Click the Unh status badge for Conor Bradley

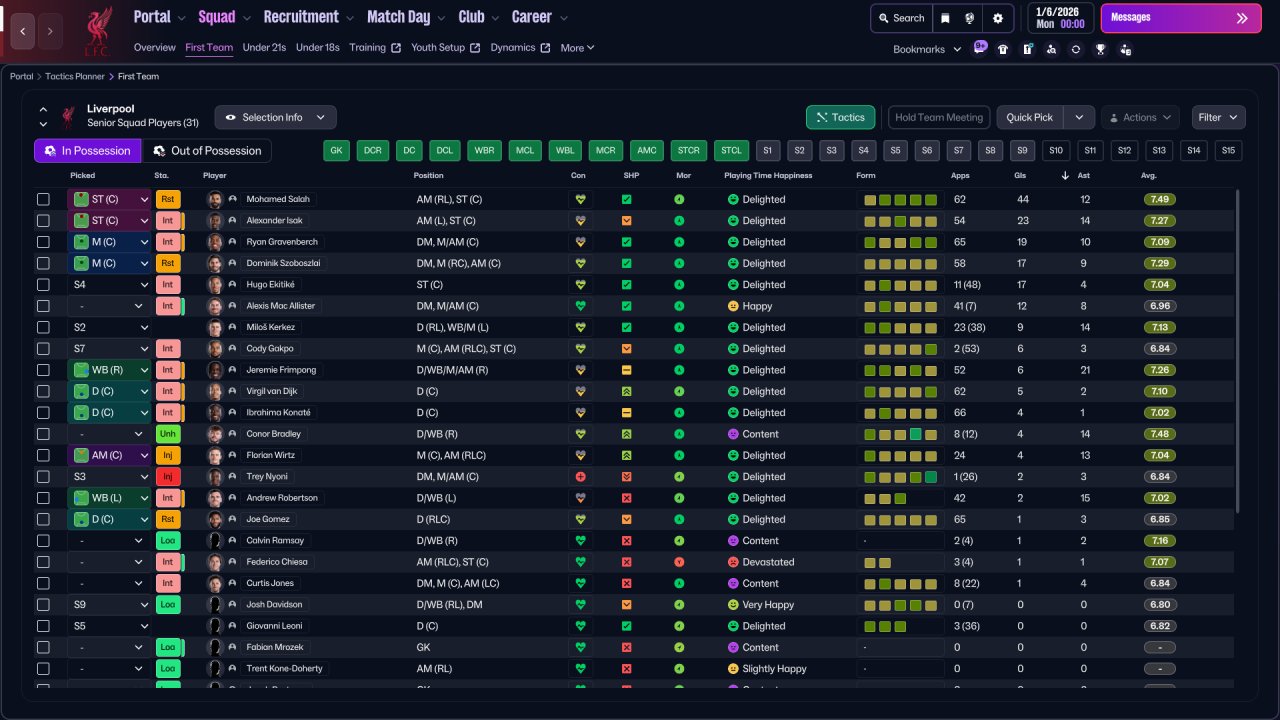[x=168, y=434]
